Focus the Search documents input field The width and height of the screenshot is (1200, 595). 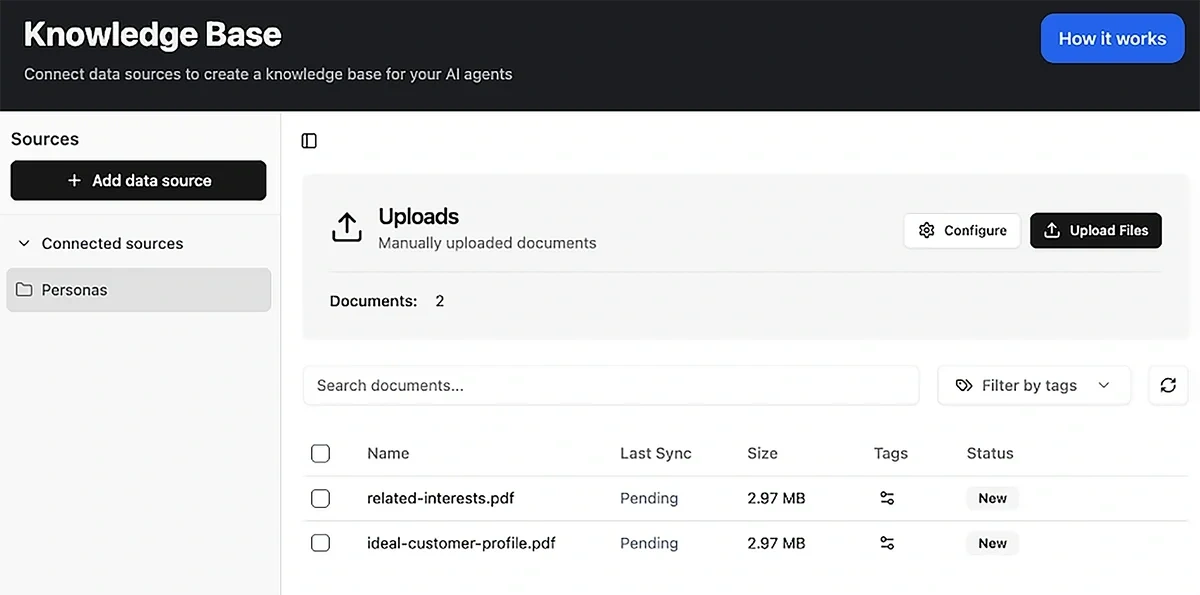tap(610, 385)
